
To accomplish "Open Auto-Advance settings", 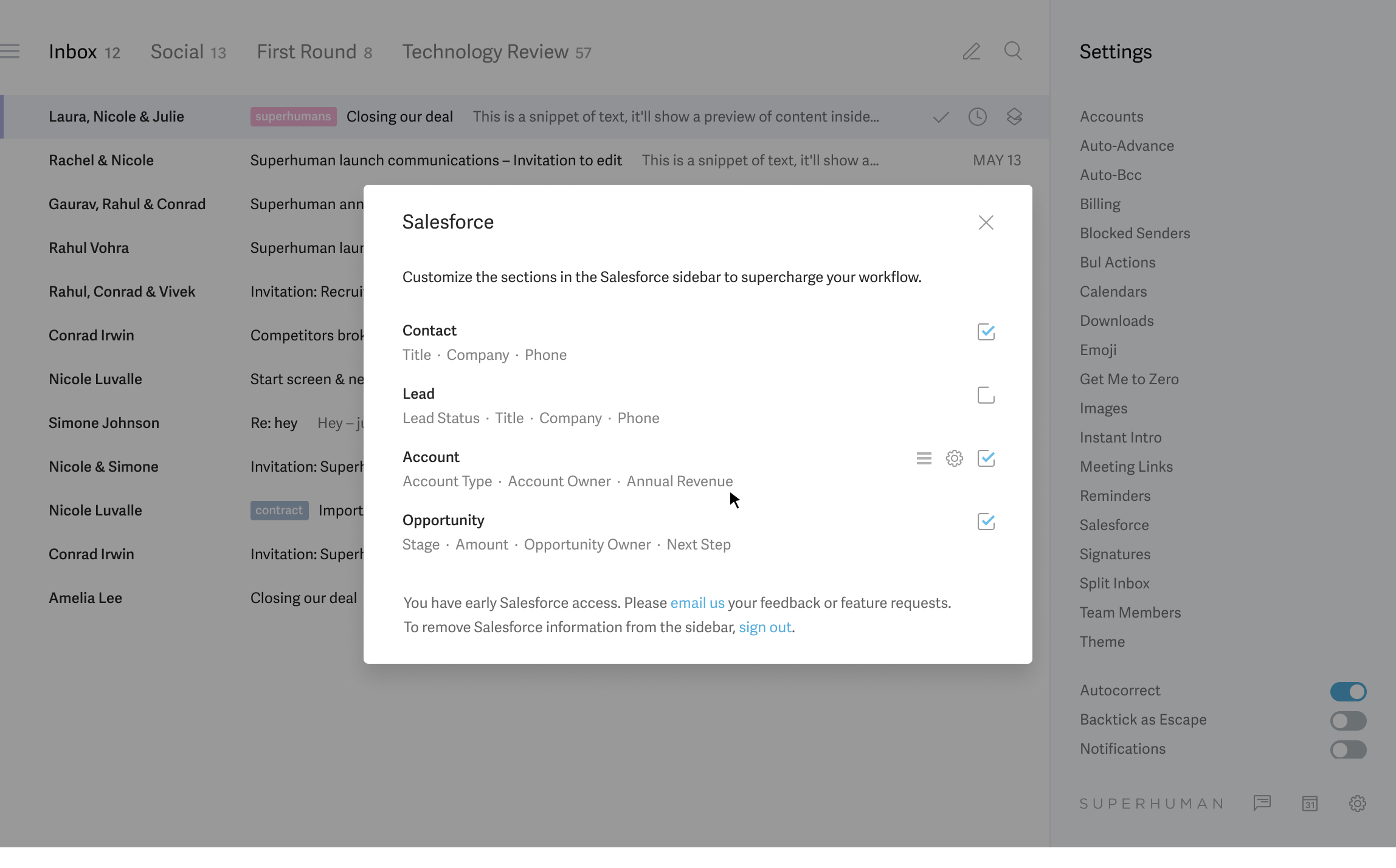I will tap(1127, 146).
